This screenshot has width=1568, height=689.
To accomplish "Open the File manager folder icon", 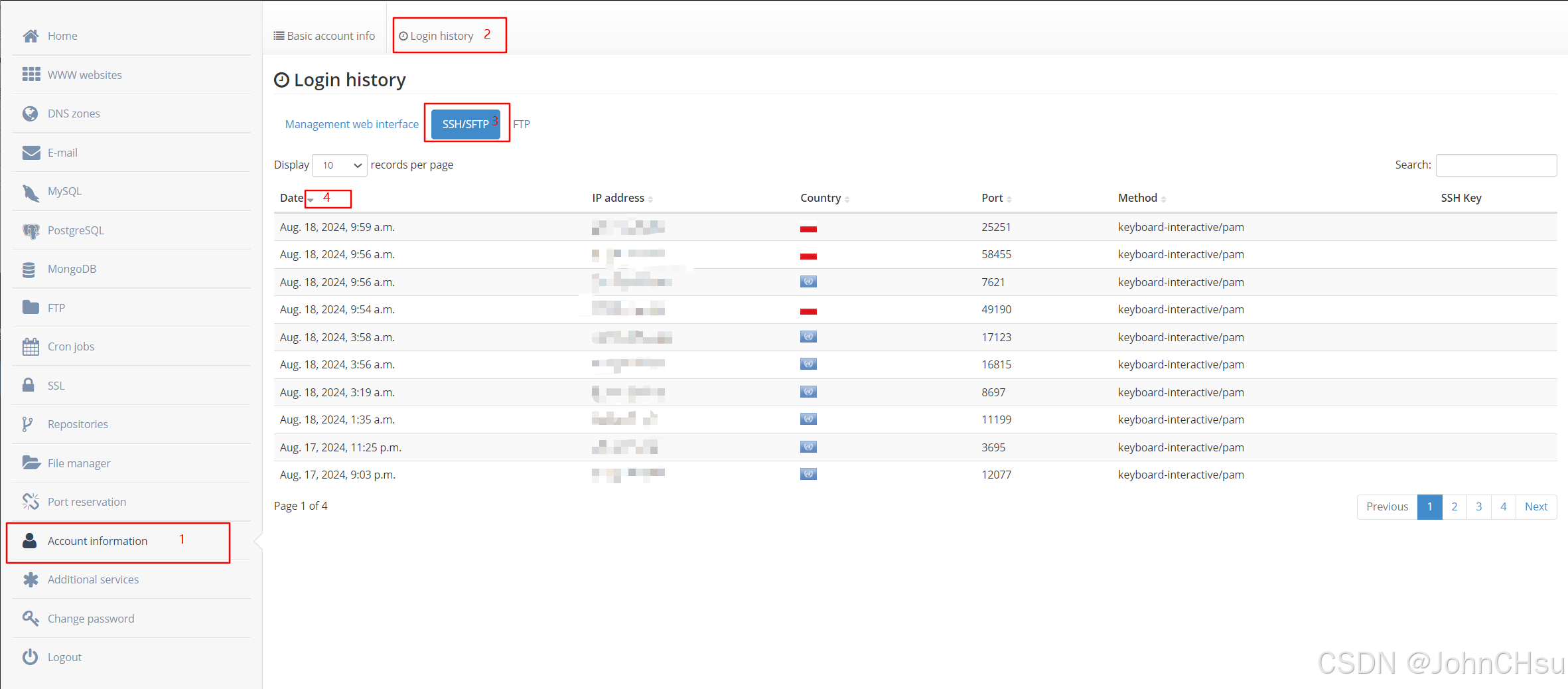I will pos(31,463).
